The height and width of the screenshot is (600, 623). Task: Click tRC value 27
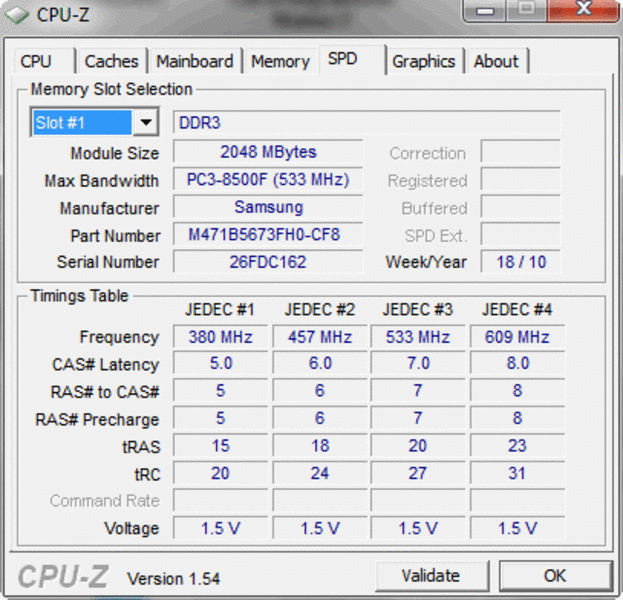coord(418,473)
